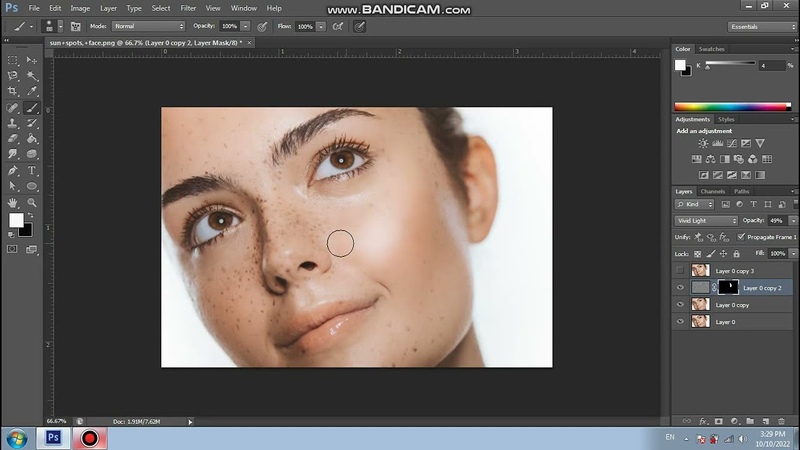Add Color Balance adjustment

click(710, 159)
